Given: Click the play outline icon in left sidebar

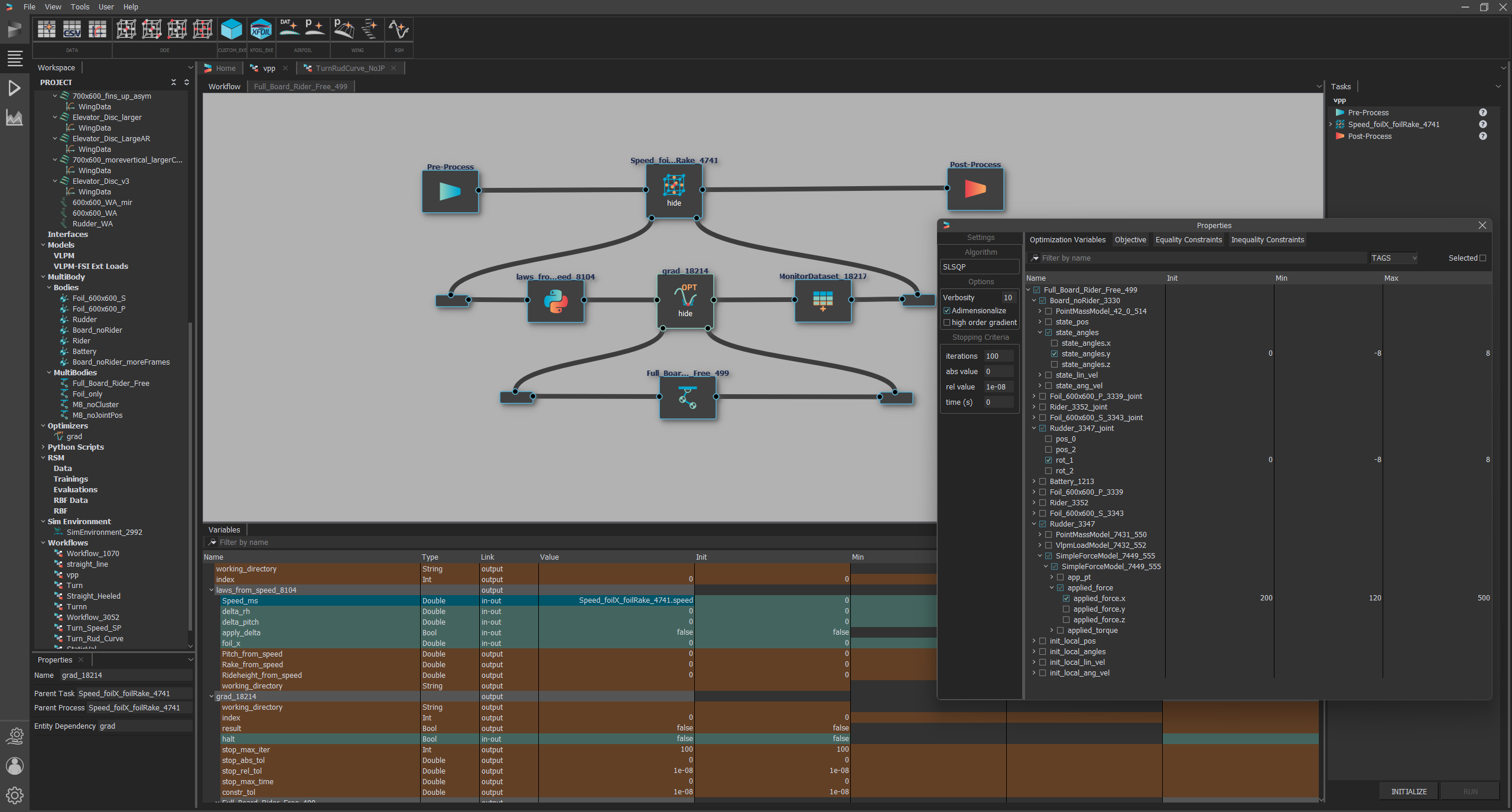Looking at the screenshot, I should [x=15, y=88].
